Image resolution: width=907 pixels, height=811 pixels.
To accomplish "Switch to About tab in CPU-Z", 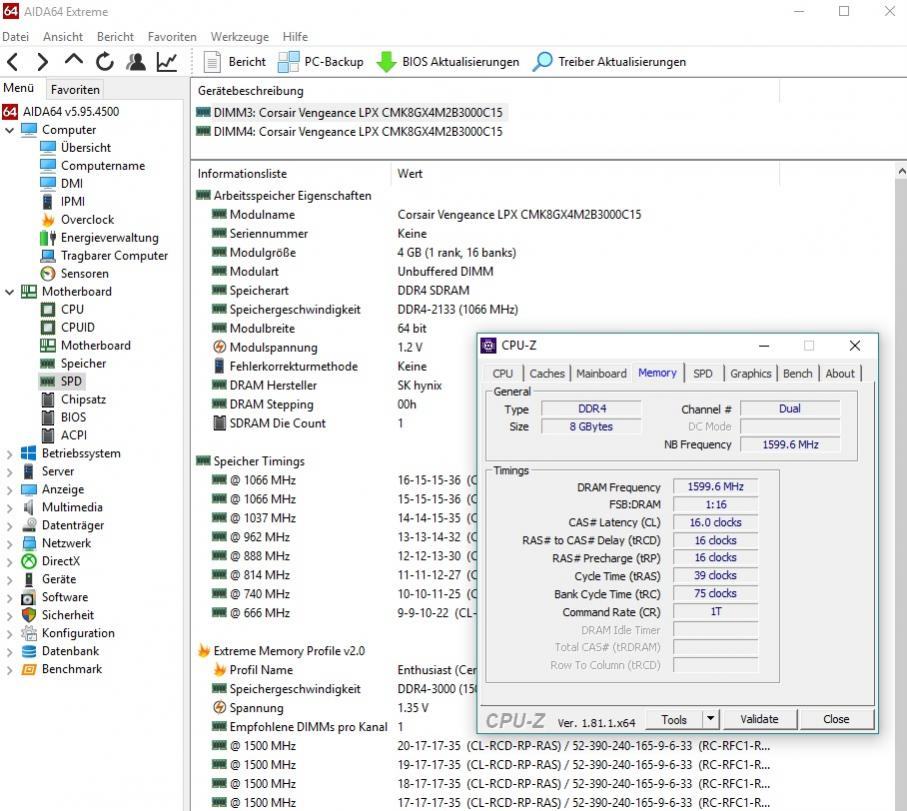I will 840,374.
